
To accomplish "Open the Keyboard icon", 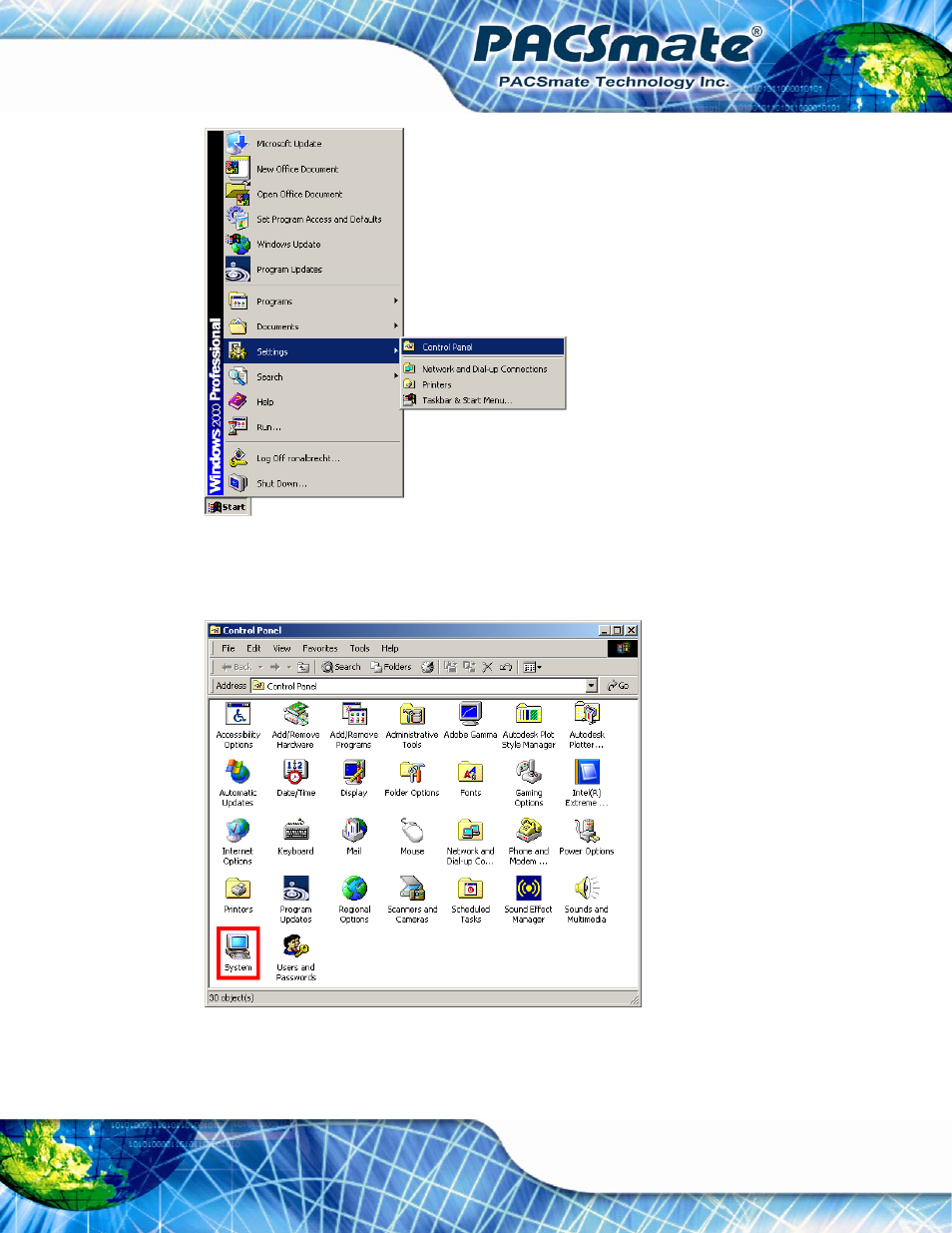I will (x=295, y=837).
